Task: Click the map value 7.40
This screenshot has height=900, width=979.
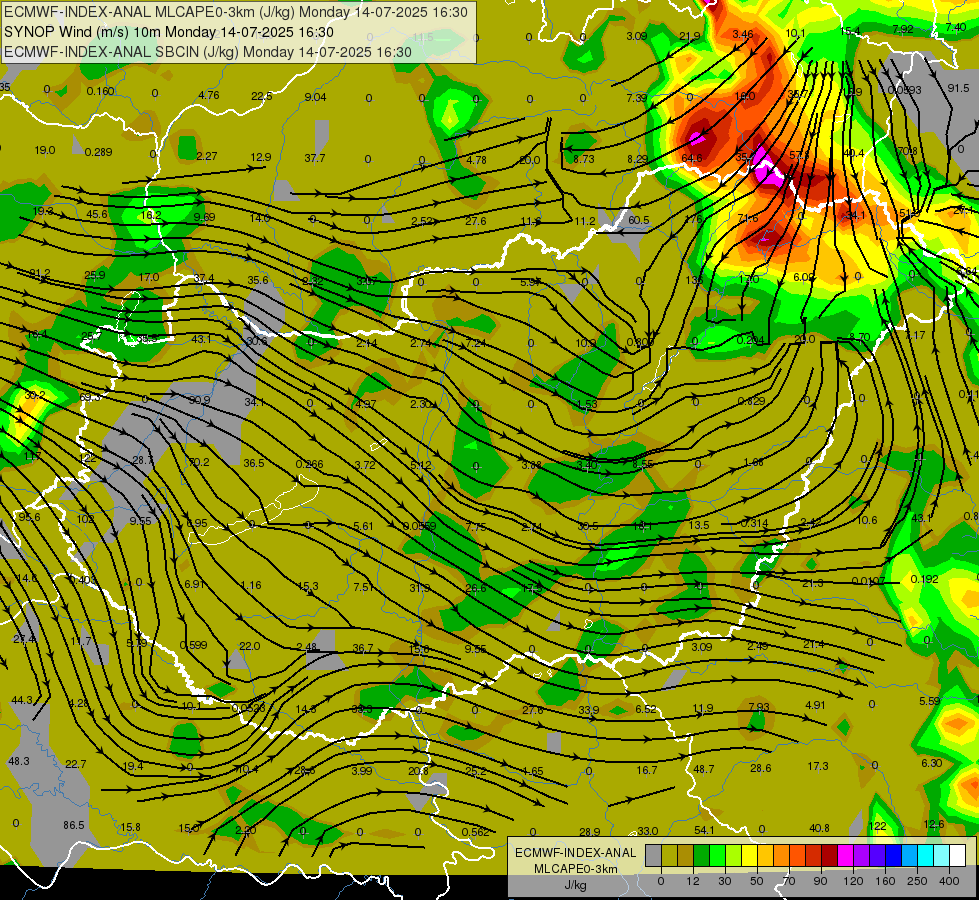Action: pos(956,27)
